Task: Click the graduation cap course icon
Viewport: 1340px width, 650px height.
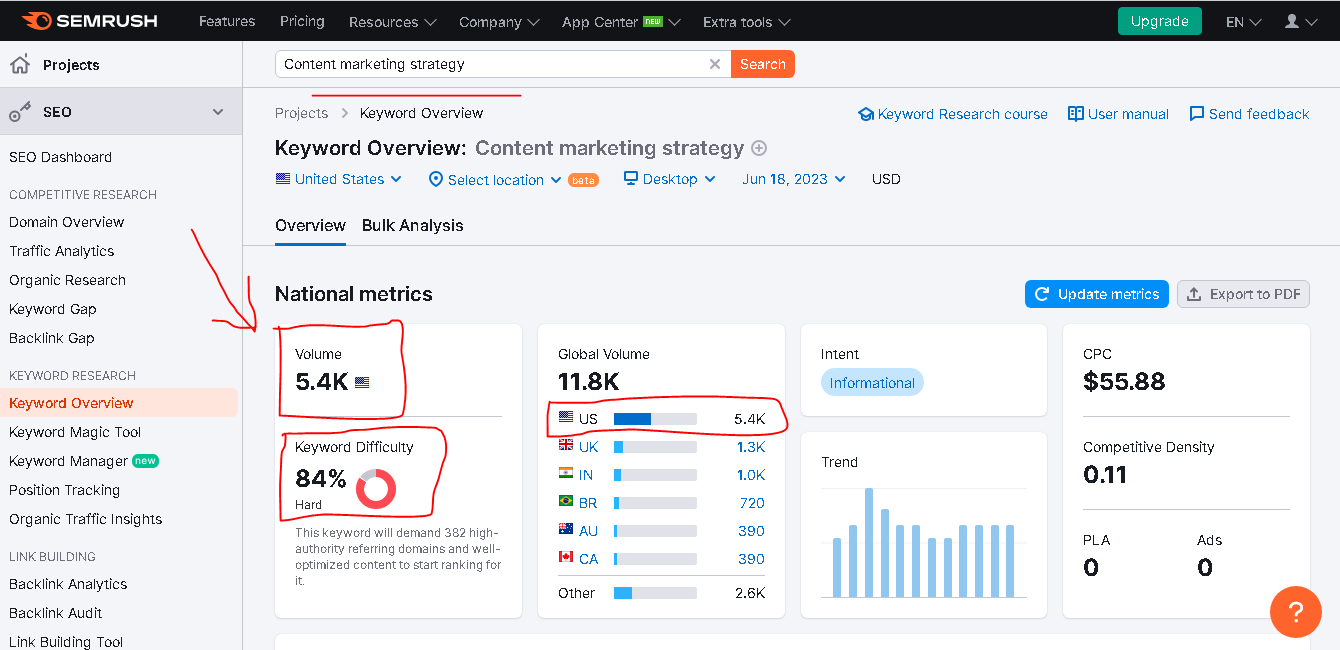Action: pyautogui.click(x=866, y=114)
